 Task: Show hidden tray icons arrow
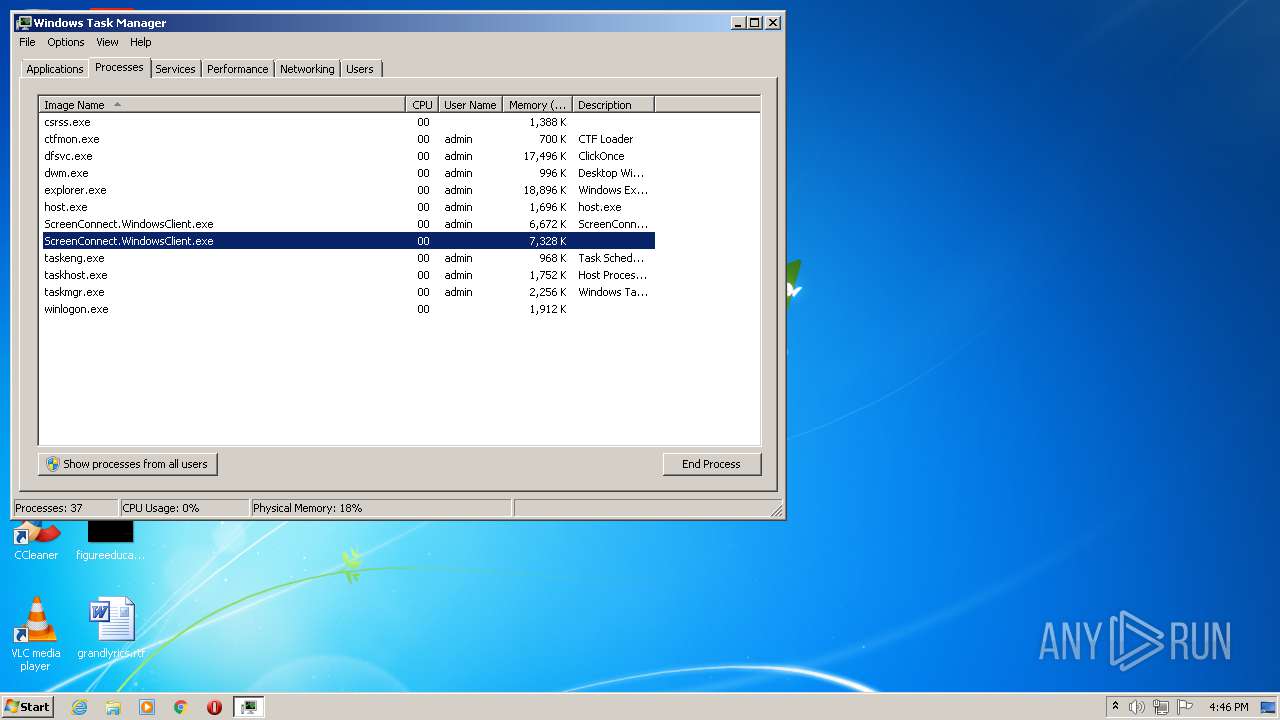click(x=1115, y=706)
